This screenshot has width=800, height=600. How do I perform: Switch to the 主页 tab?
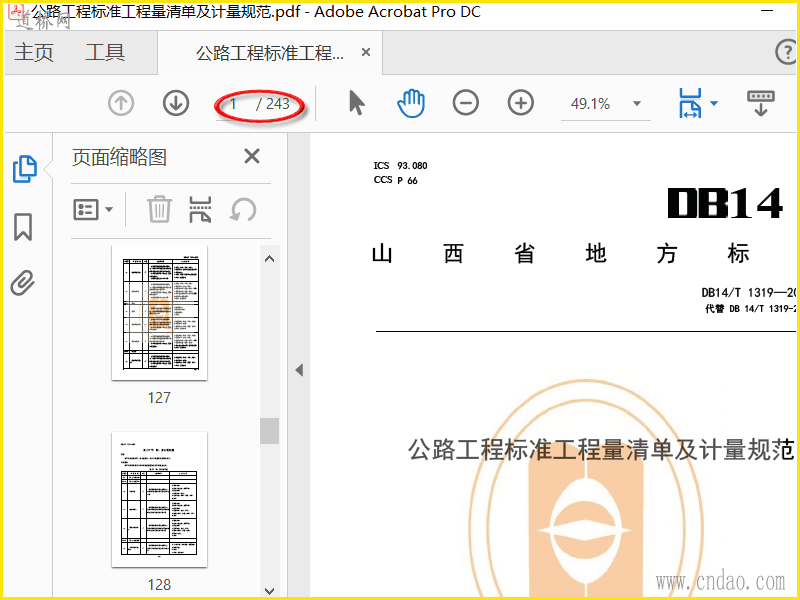click(x=34, y=53)
